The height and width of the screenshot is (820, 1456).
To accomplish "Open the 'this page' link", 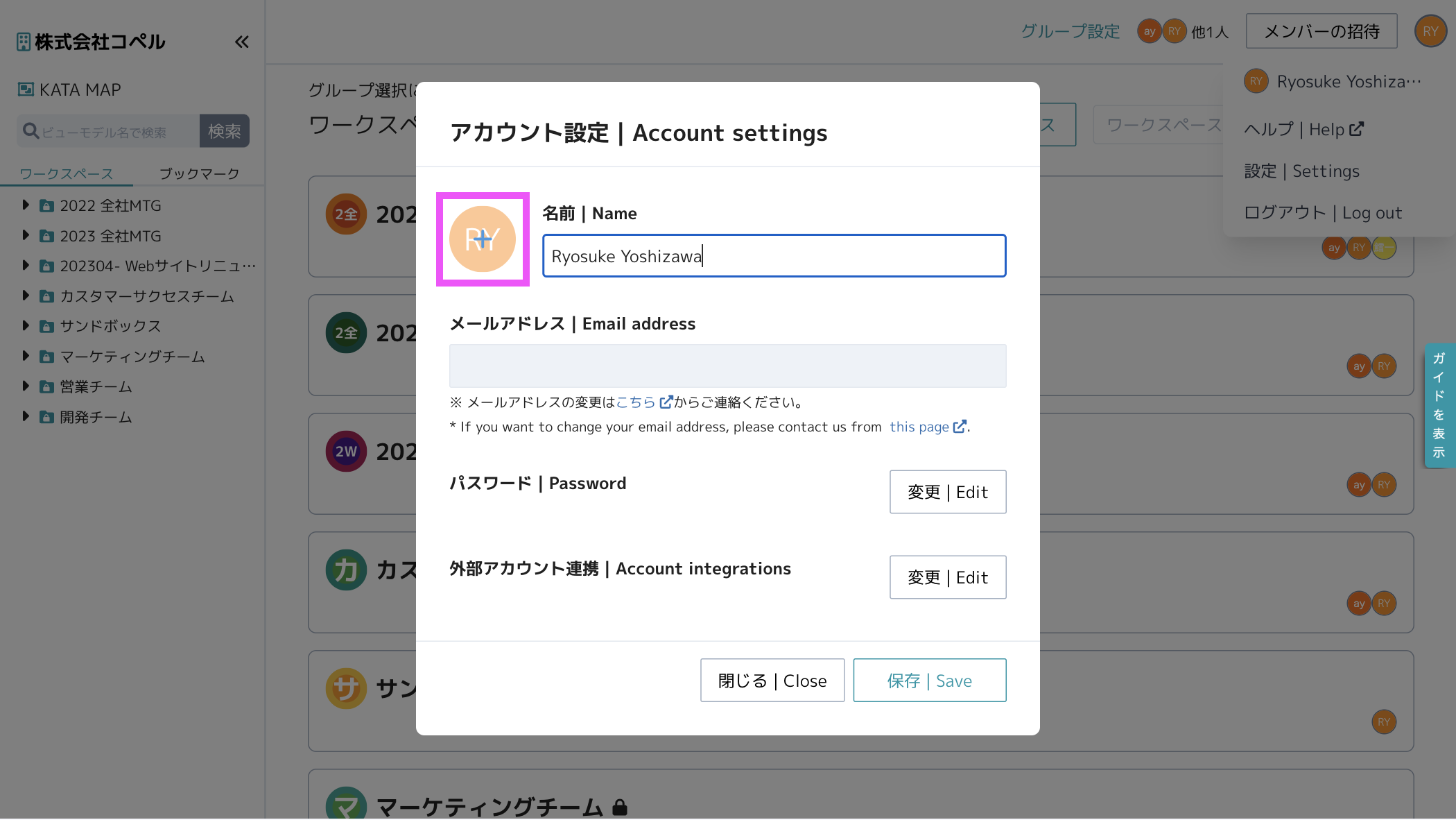I will (928, 427).
